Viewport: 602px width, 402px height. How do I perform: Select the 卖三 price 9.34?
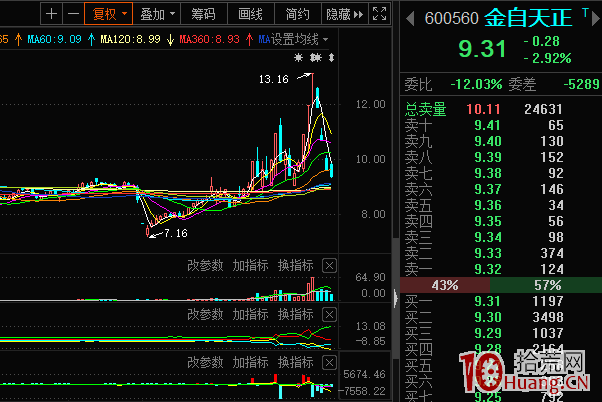point(488,237)
